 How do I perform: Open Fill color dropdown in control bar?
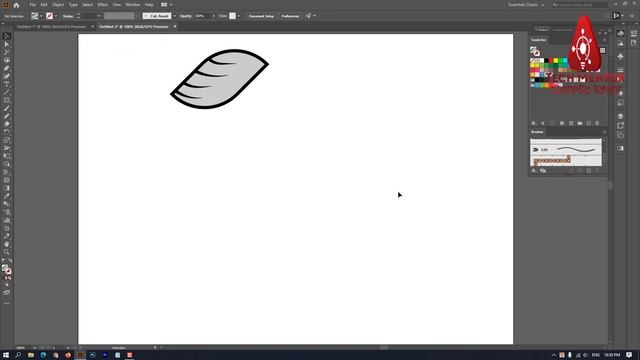tap(41, 16)
